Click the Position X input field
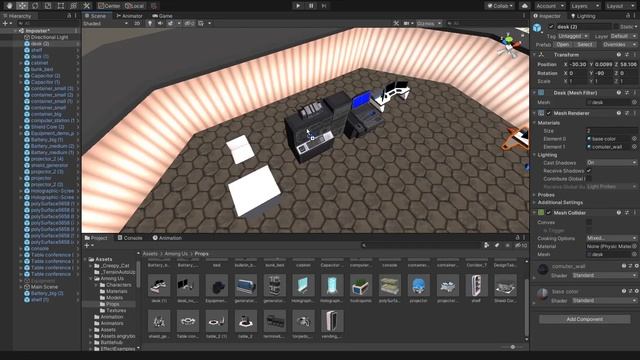The height and width of the screenshot is (360, 640). (x=578, y=64)
